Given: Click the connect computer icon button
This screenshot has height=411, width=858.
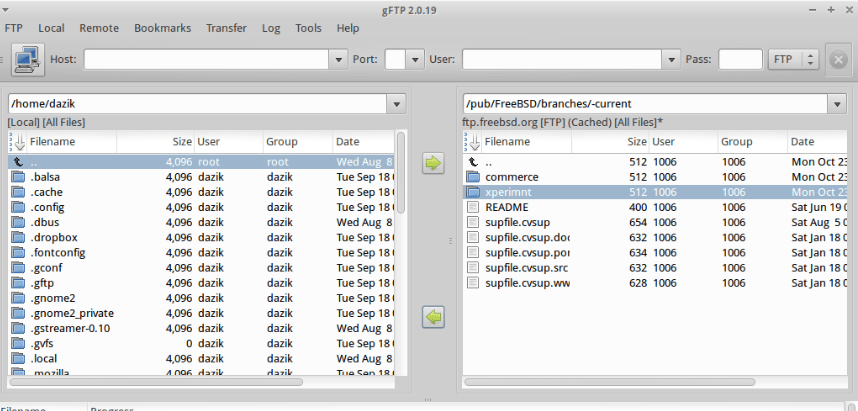Looking at the screenshot, I should point(27,59).
